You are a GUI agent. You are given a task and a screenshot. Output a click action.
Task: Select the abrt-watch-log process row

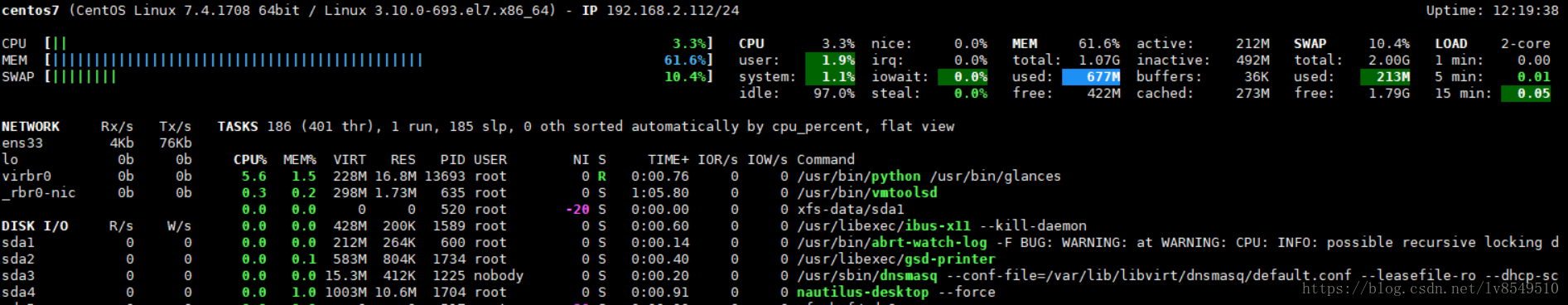900,242
